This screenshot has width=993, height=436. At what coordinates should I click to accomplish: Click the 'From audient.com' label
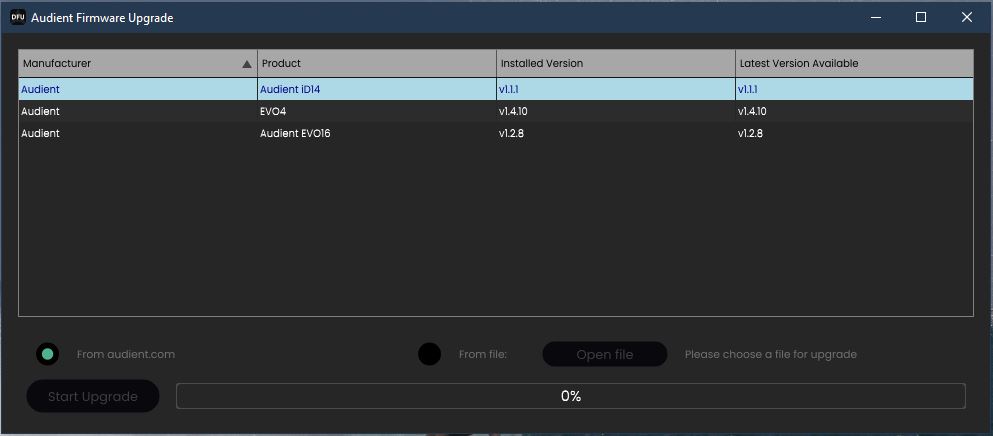point(125,354)
